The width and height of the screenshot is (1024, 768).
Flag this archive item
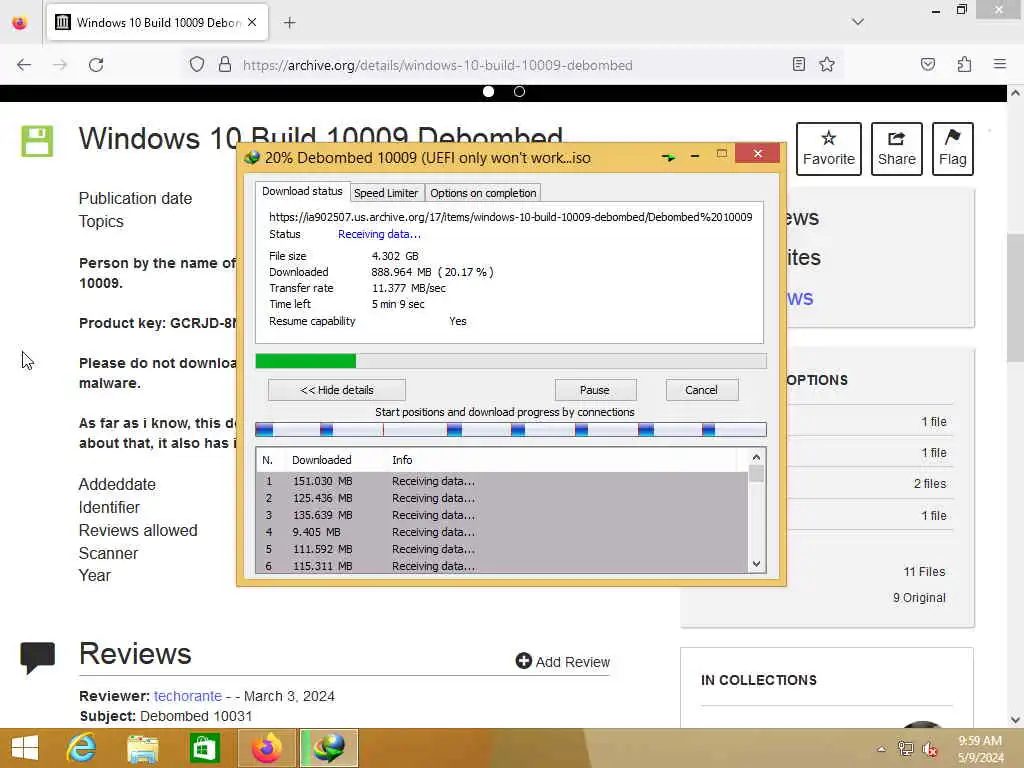click(953, 149)
